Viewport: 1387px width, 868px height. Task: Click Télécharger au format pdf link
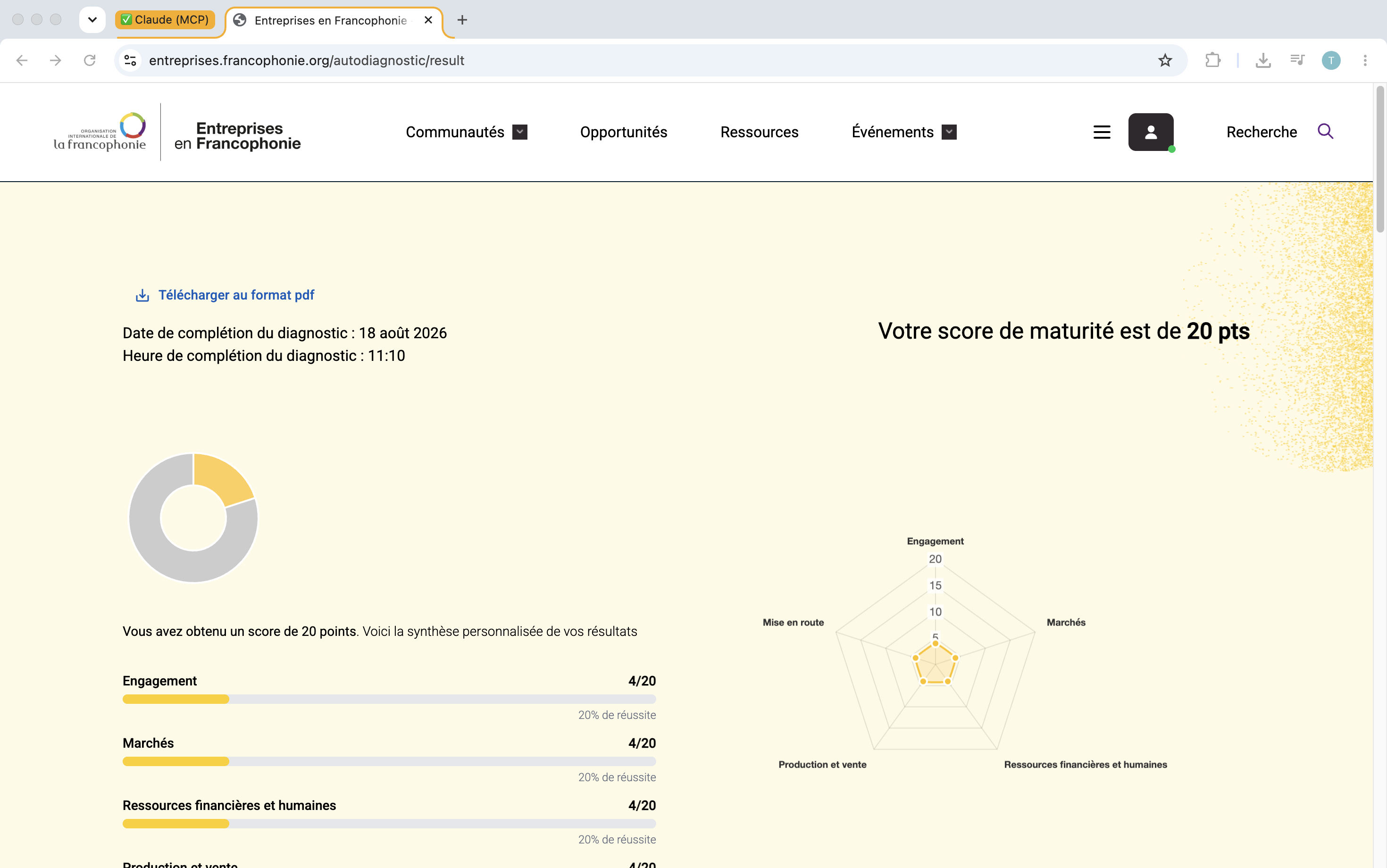(x=236, y=295)
